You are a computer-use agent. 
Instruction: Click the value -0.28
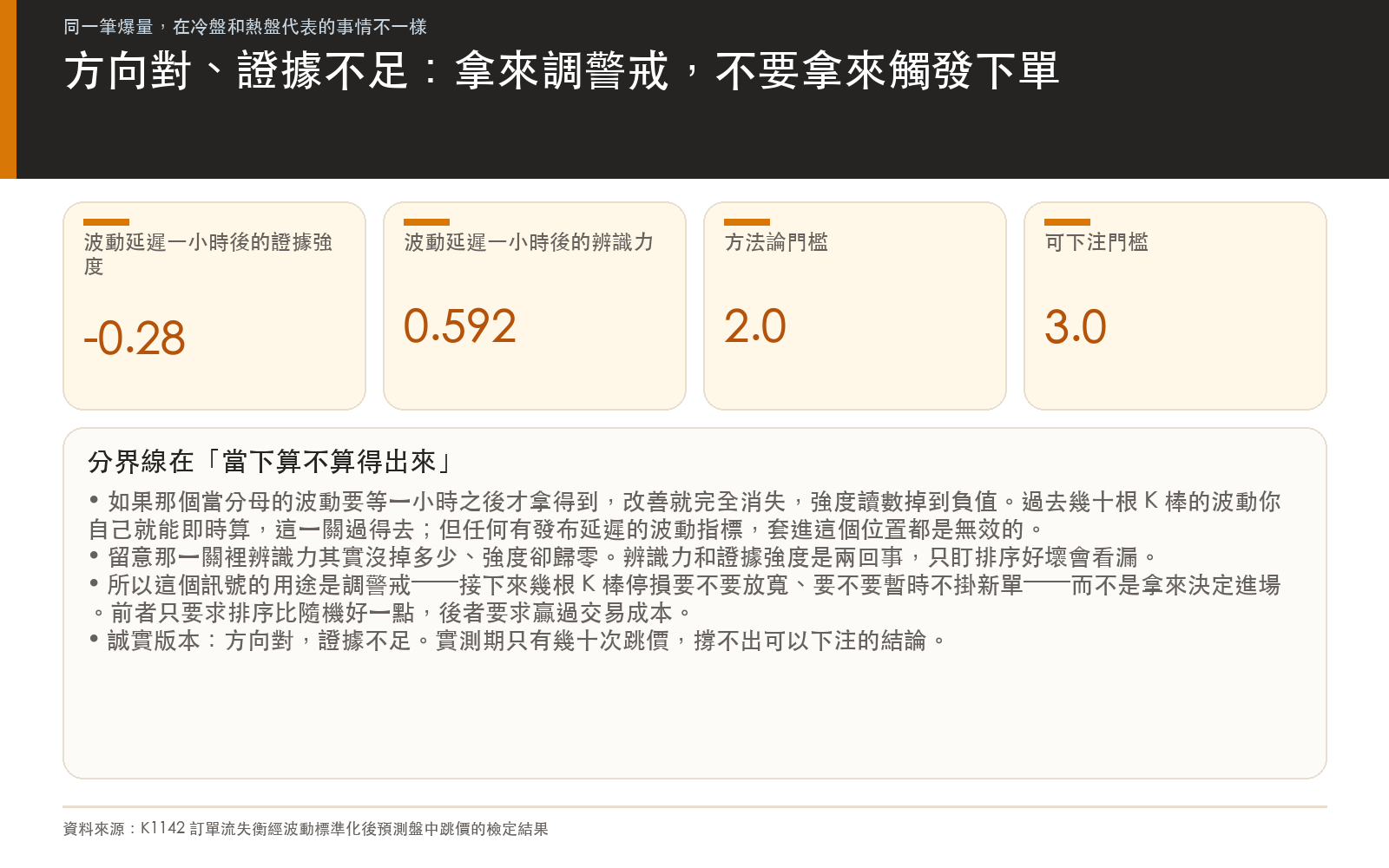(x=135, y=338)
